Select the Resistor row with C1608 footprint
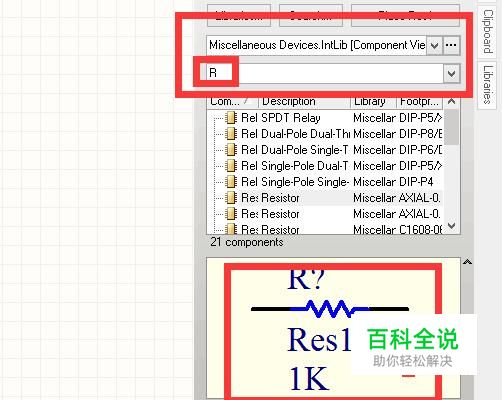 [x=325, y=229]
